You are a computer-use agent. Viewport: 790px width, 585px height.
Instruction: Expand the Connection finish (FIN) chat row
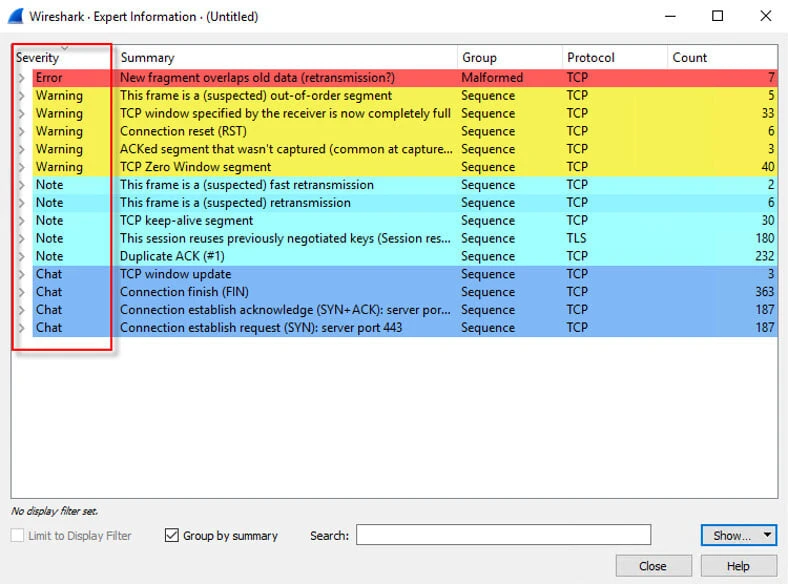21,293
